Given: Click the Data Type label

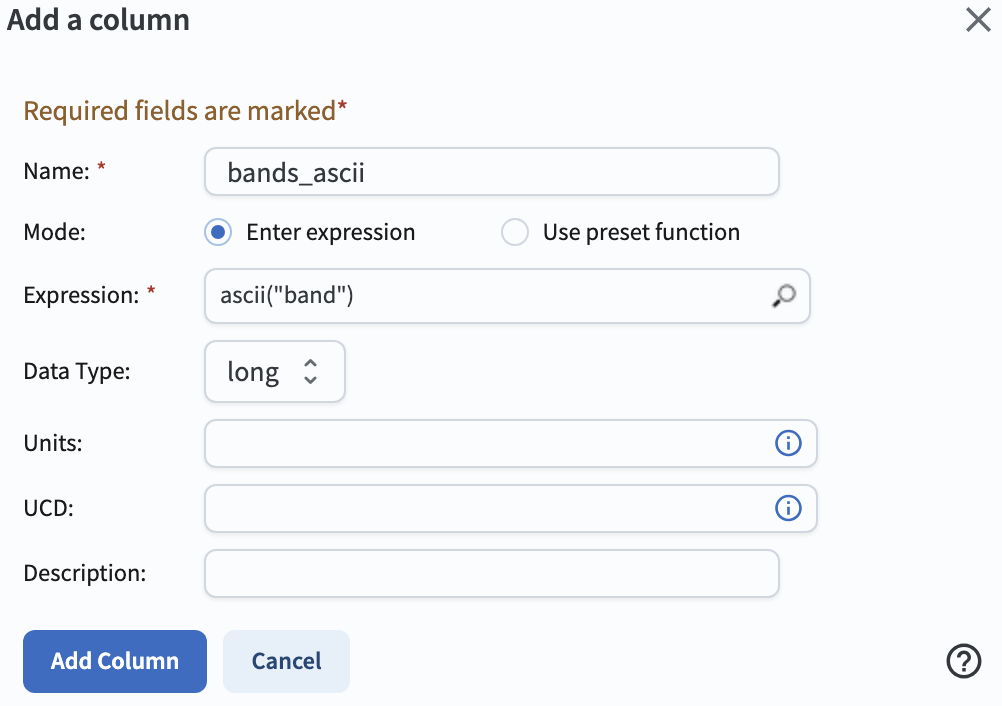Looking at the screenshot, I should pyautogui.click(x=77, y=371).
